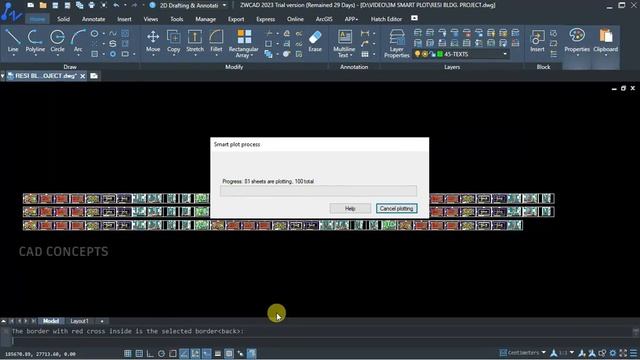The height and width of the screenshot is (360, 640).
Task: Click the command line input field
Action: pos(322,340)
